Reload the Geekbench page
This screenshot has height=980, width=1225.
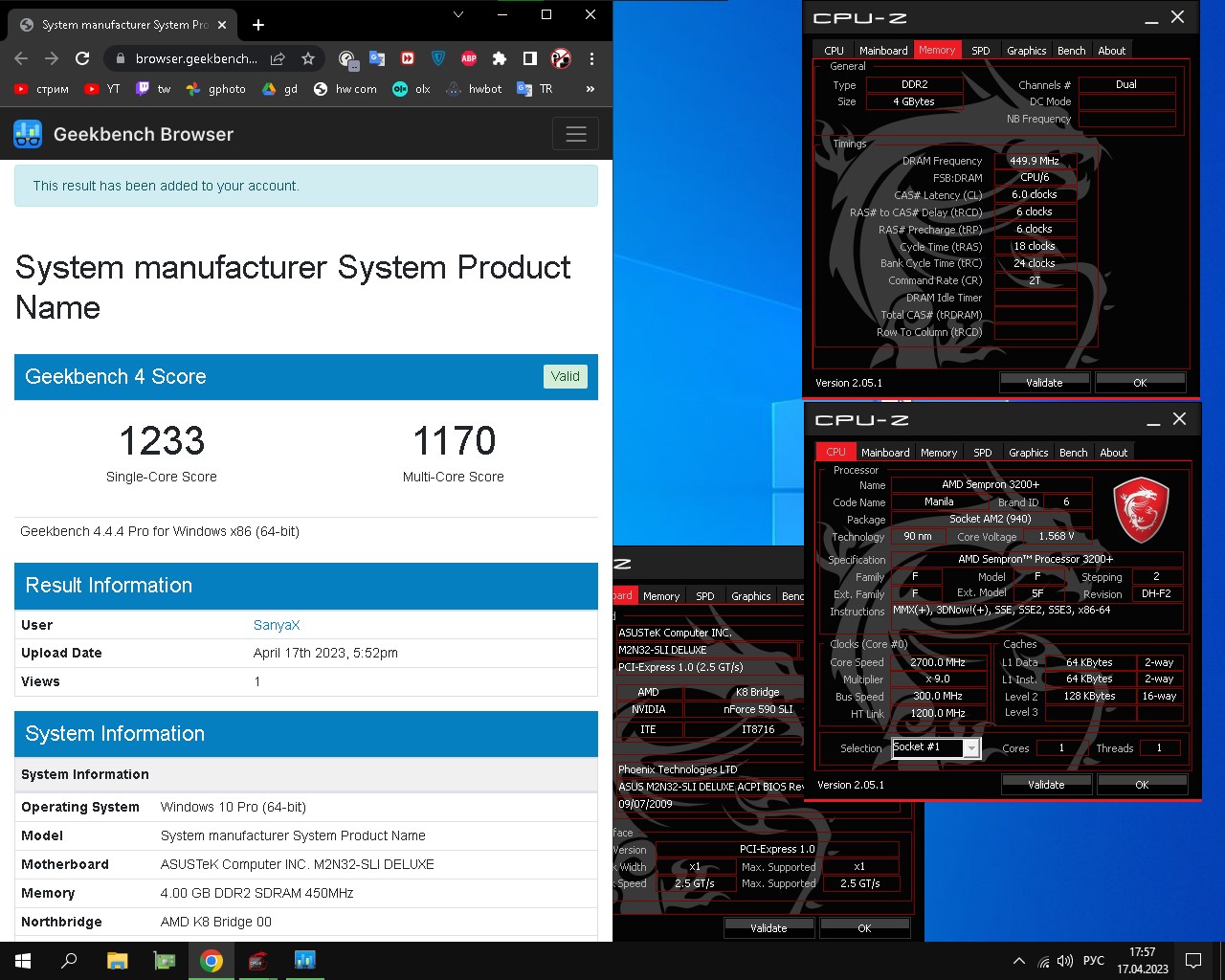click(82, 58)
